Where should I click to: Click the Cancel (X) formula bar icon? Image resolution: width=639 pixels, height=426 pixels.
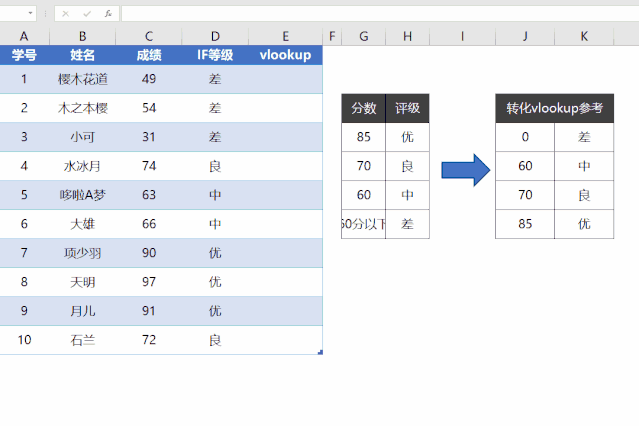(66, 14)
